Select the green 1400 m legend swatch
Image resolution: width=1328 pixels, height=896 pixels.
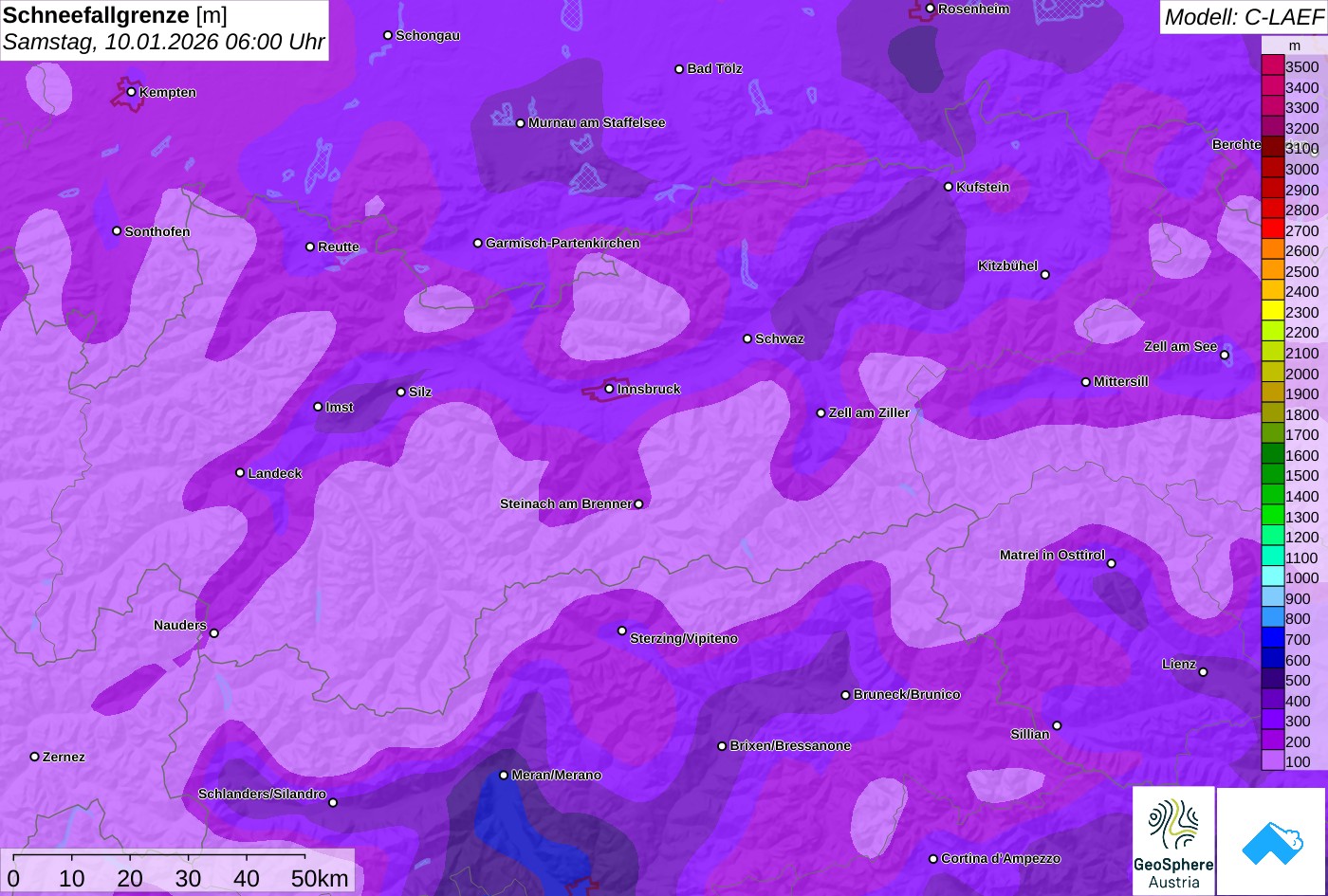(x=1272, y=496)
